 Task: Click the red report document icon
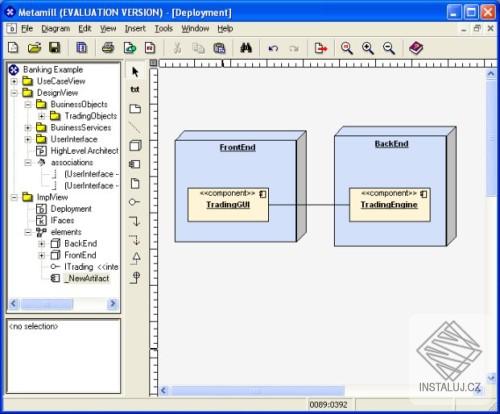(150, 48)
